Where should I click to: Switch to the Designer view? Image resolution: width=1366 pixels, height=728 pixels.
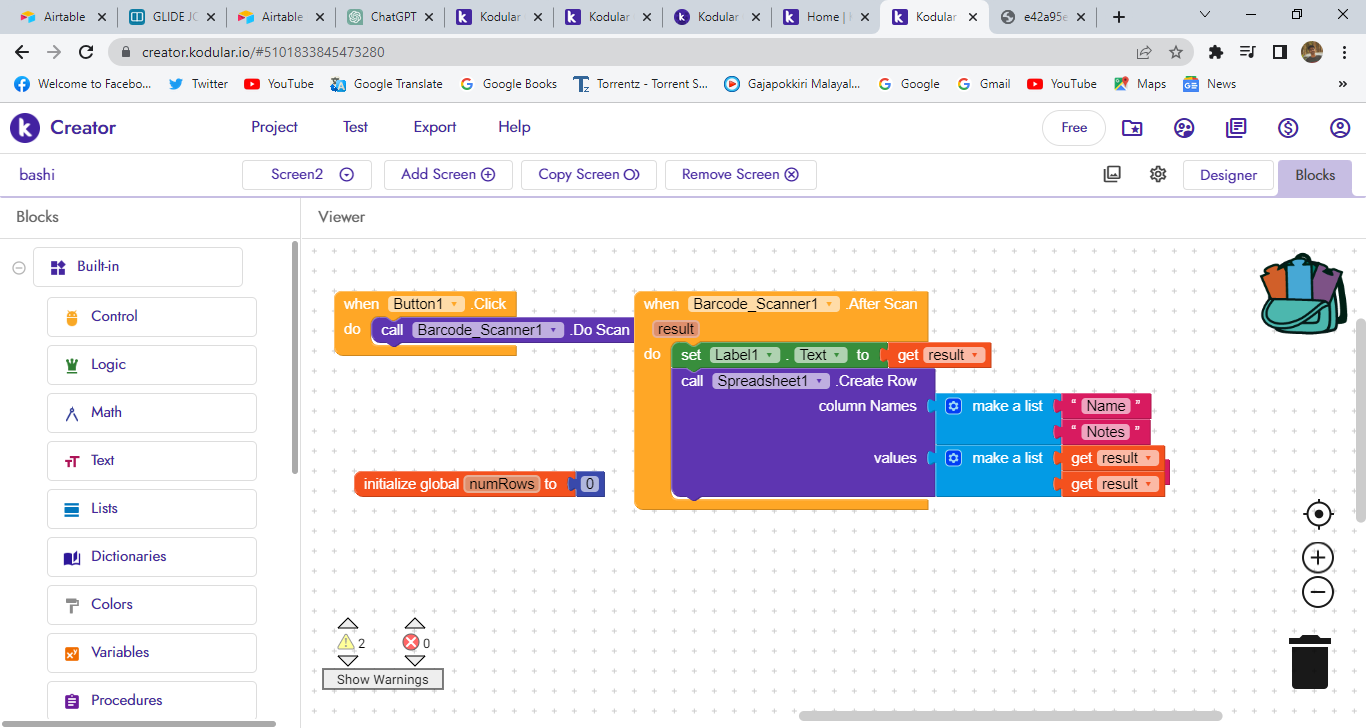tap(1228, 174)
